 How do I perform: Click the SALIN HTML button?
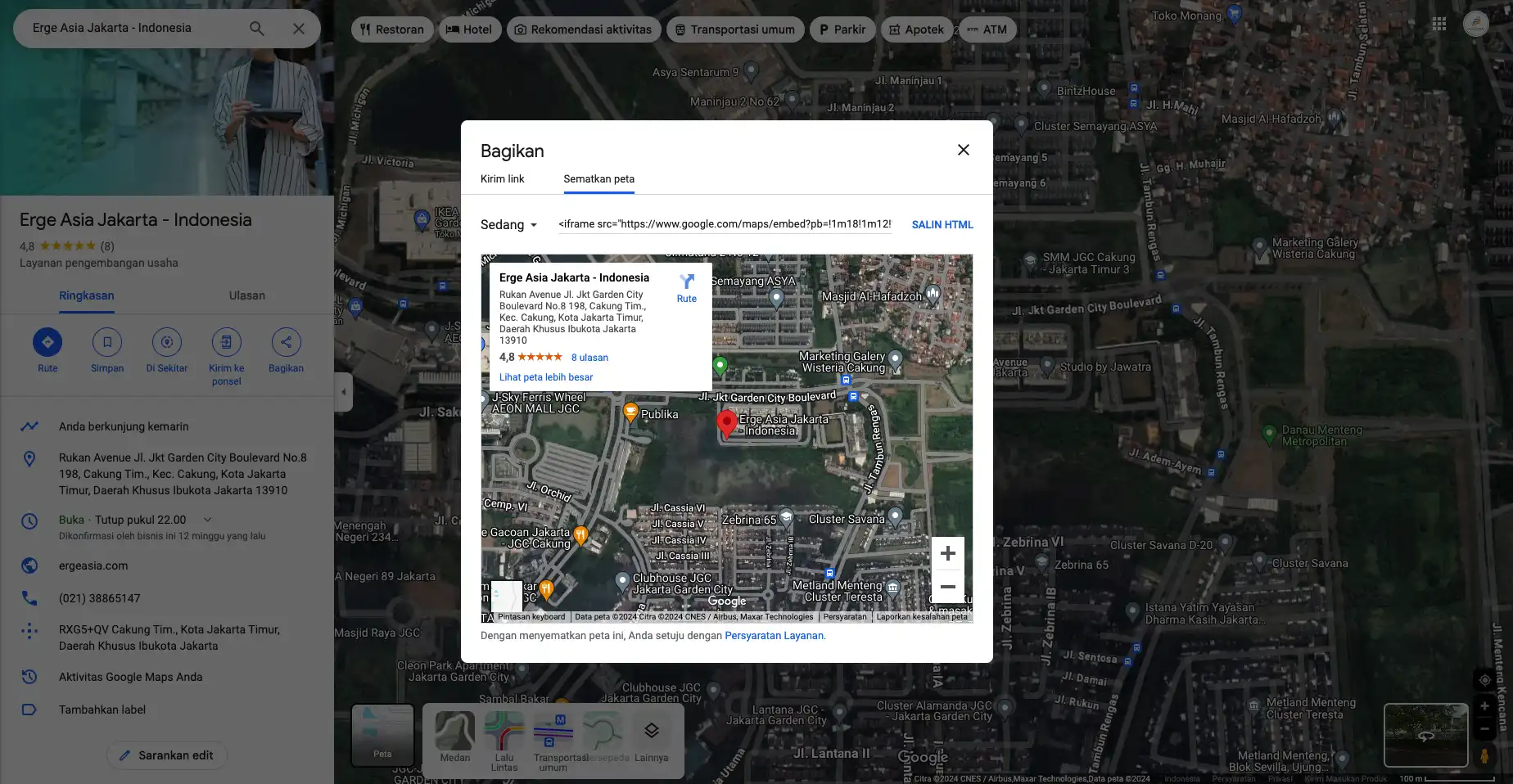[942, 224]
